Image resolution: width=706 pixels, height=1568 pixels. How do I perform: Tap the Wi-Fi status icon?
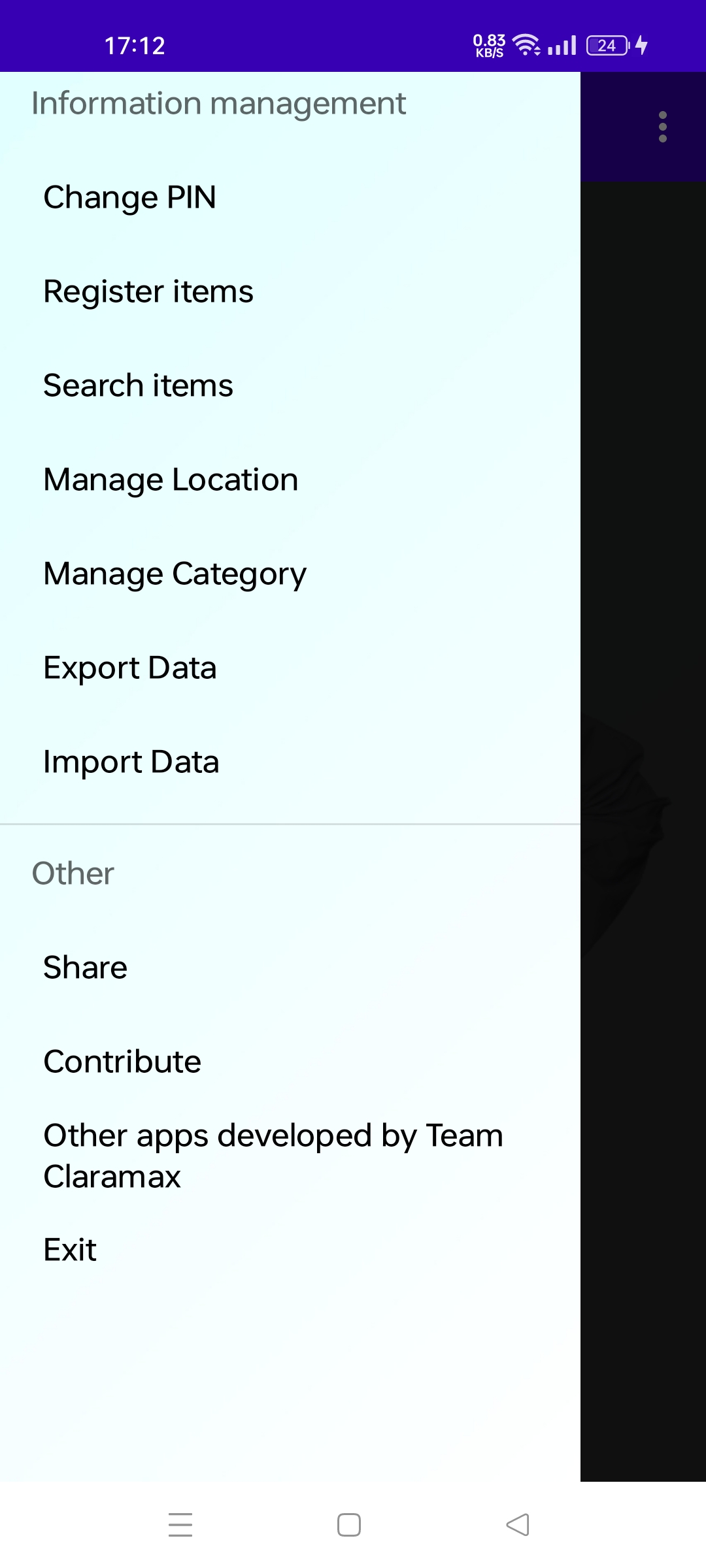click(x=526, y=44)
